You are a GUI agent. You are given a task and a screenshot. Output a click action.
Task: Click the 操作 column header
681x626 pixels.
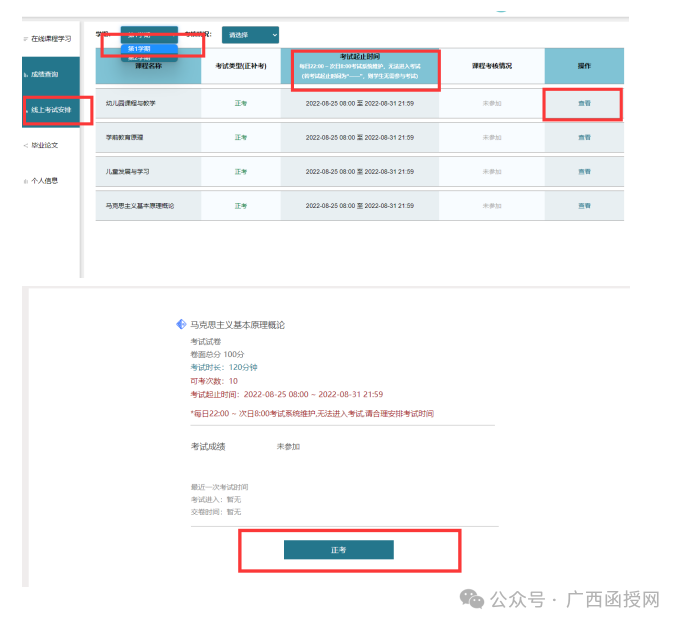tap(584, 66)
